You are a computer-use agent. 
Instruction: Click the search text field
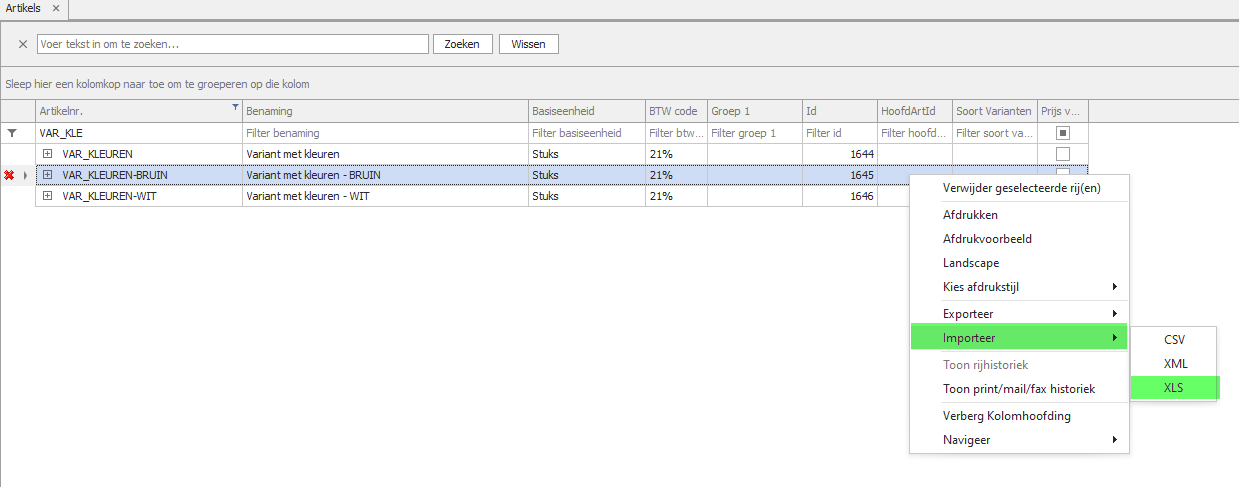pos(233,44)
